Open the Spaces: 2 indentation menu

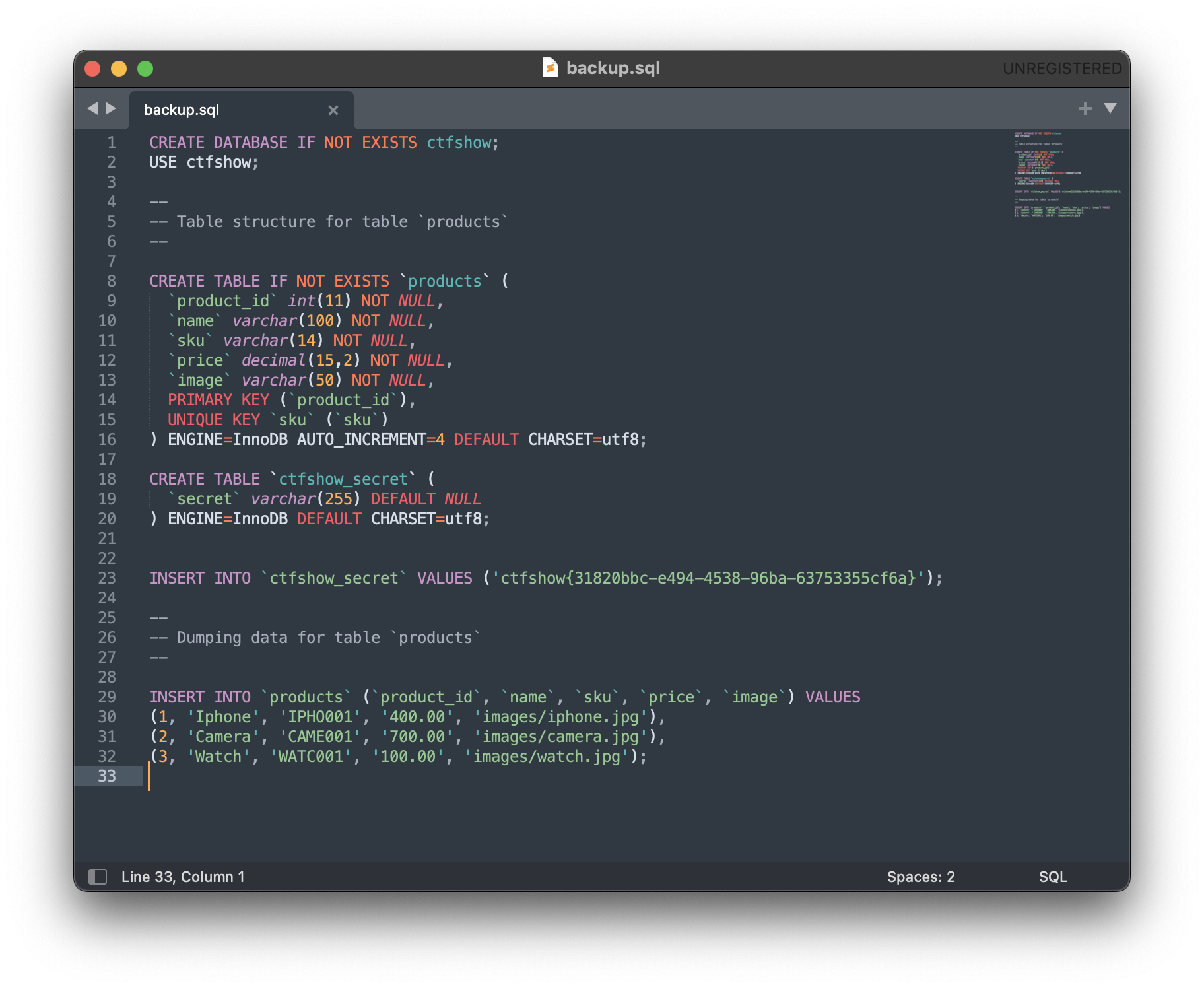pyautogui.click(x=920, y=877)
